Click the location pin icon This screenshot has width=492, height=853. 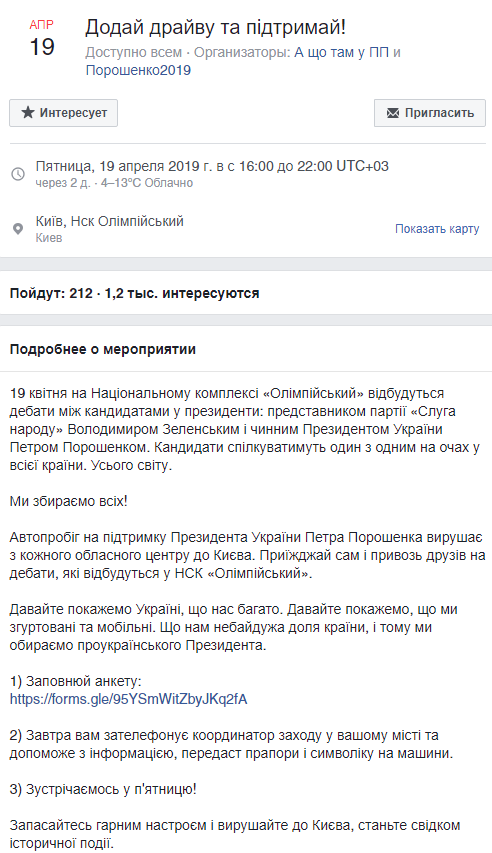[18, 228]
